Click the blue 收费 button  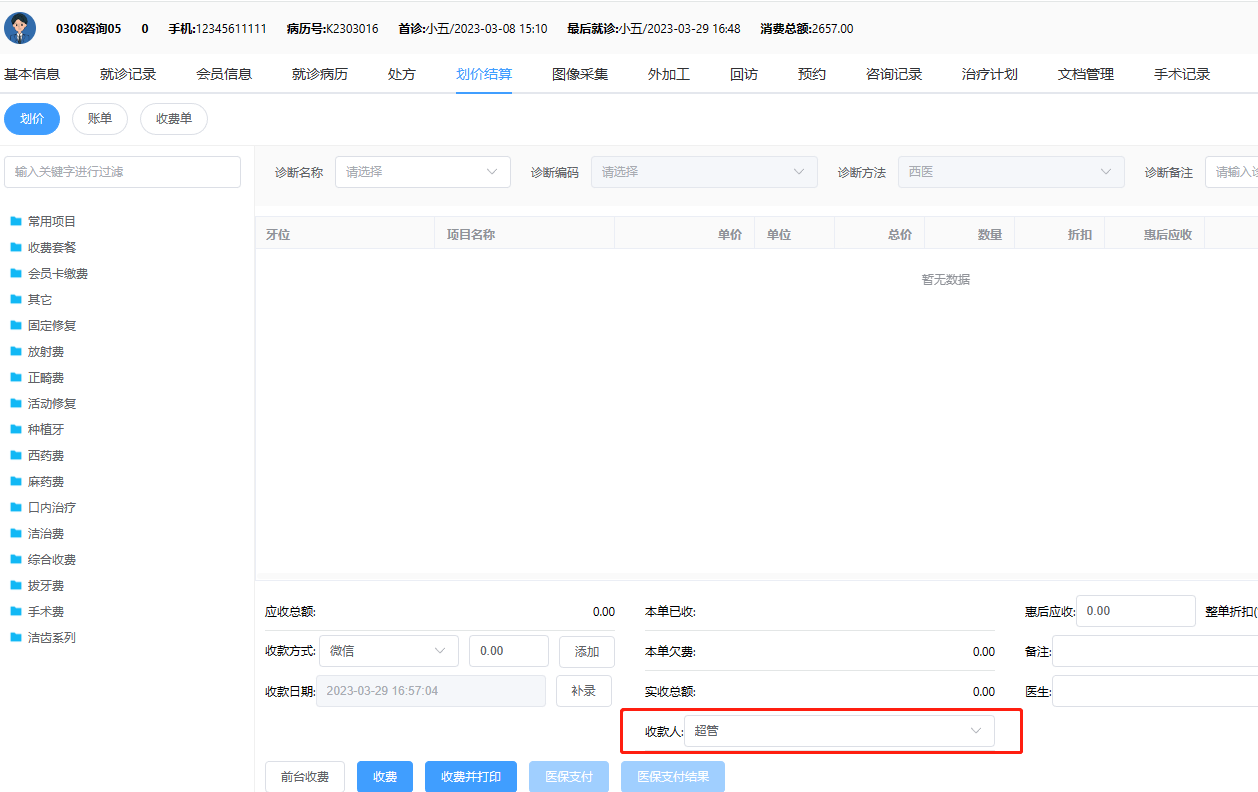[385, 777]
